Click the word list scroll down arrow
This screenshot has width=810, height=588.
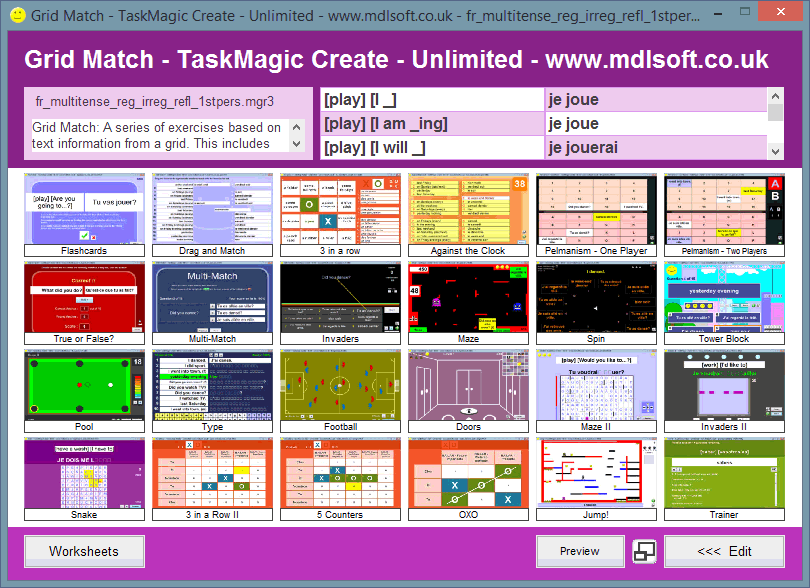pyautogui.click(x=775, y=151)
